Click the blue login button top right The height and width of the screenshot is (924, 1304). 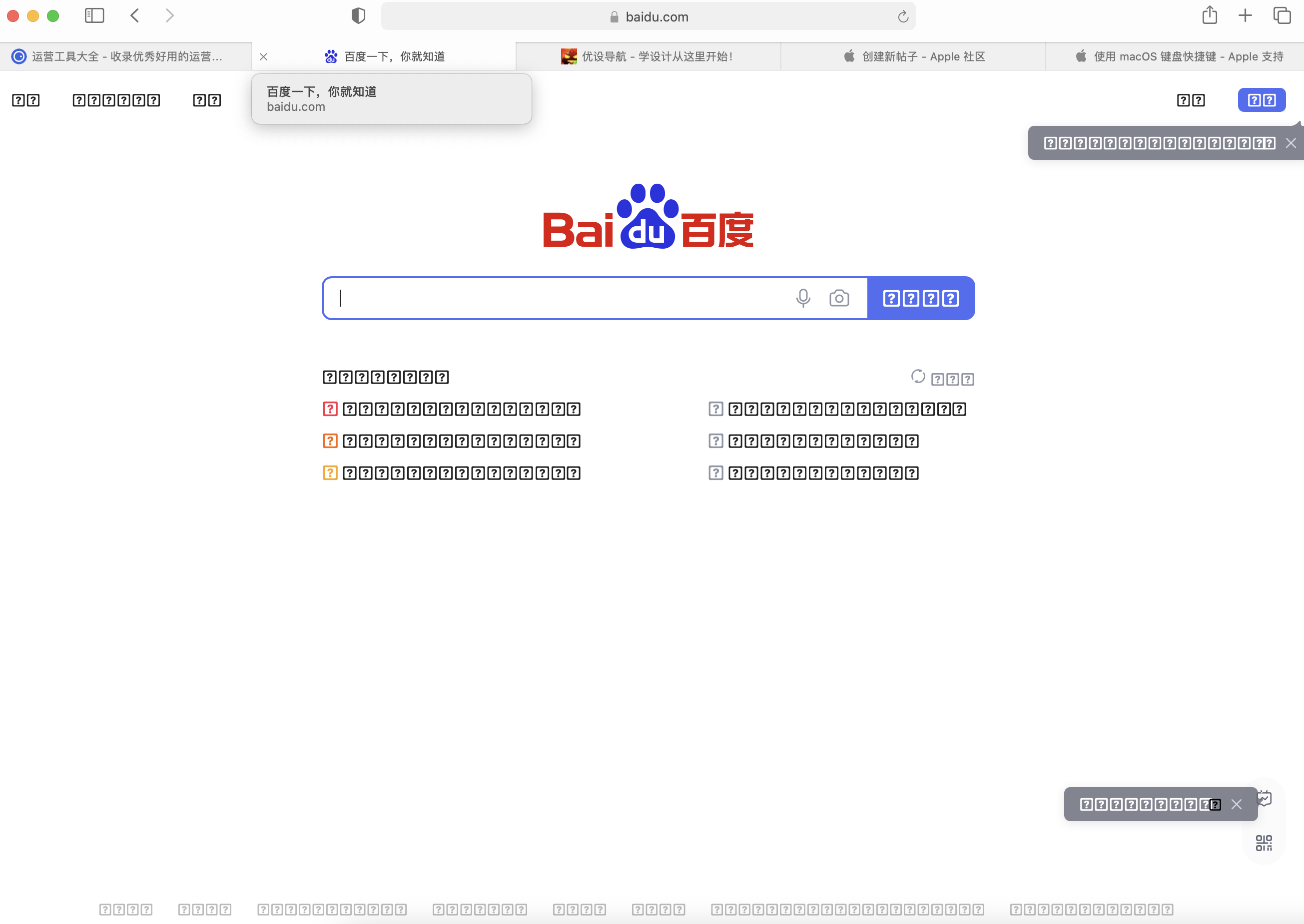(1262, 100)
